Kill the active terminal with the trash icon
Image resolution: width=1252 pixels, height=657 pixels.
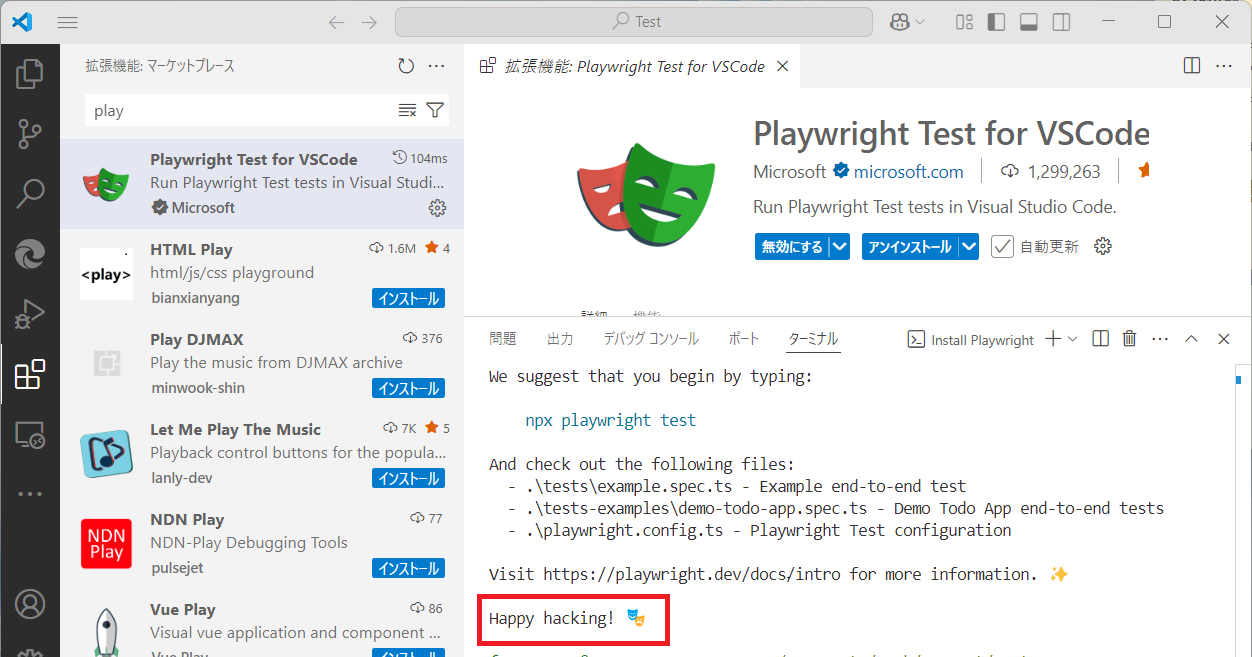coord(1129,339)
